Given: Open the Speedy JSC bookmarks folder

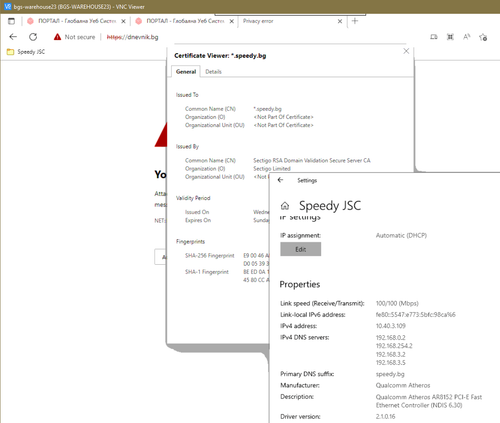Looking at the screenshot, I should coord(26,52).
